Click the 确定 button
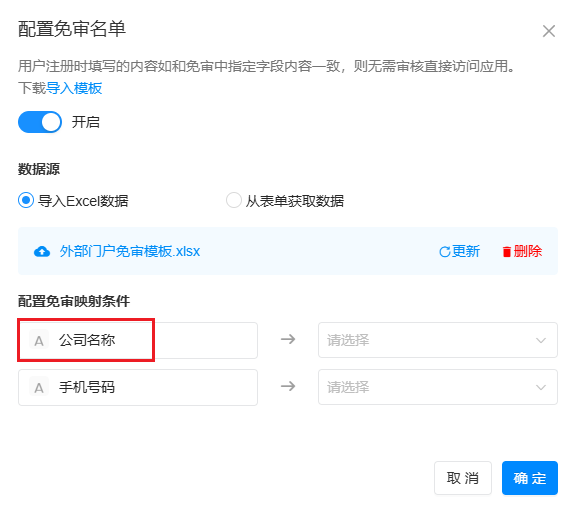This screenshot has height=510, width=571. [x=529, y=478]
